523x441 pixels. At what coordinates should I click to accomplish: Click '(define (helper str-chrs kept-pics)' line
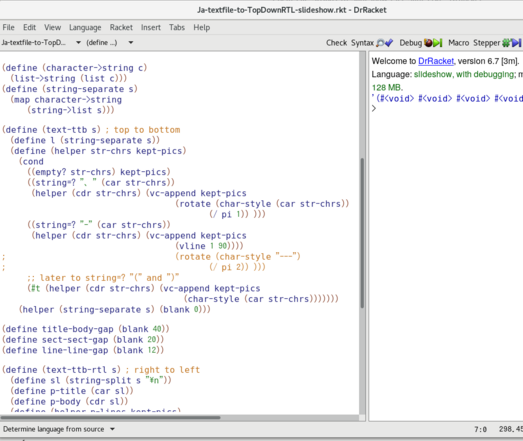click(x=98, y=151)
